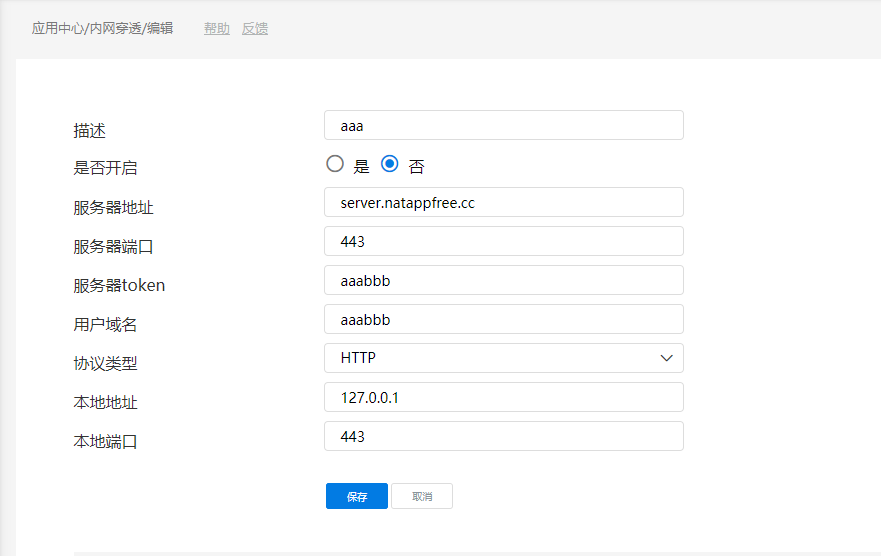
Task: Go to 应用中心 in the breadcrumb
Action: (59, 28)
